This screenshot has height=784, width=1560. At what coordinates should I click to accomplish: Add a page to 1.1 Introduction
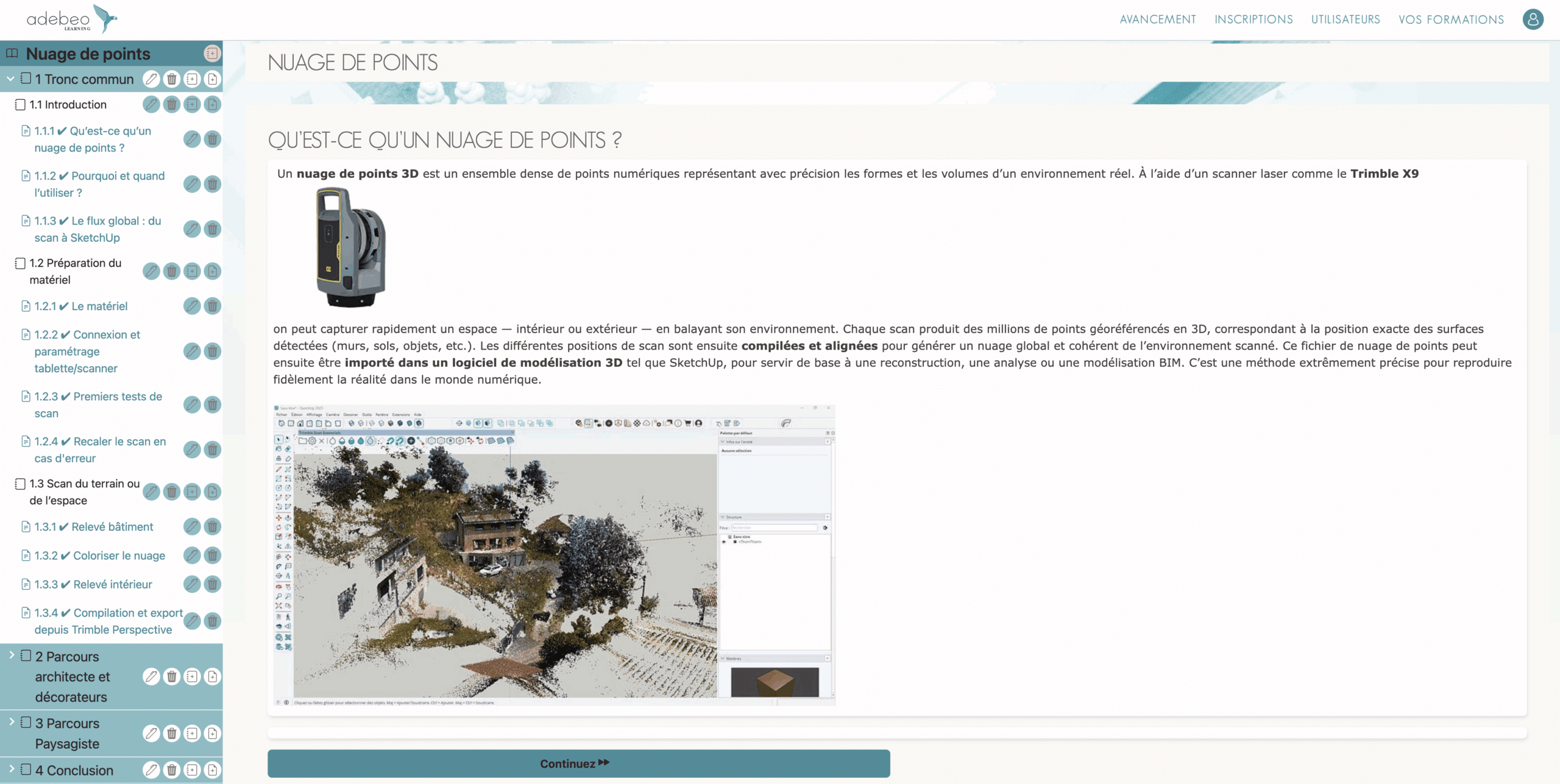click(212, 105)
